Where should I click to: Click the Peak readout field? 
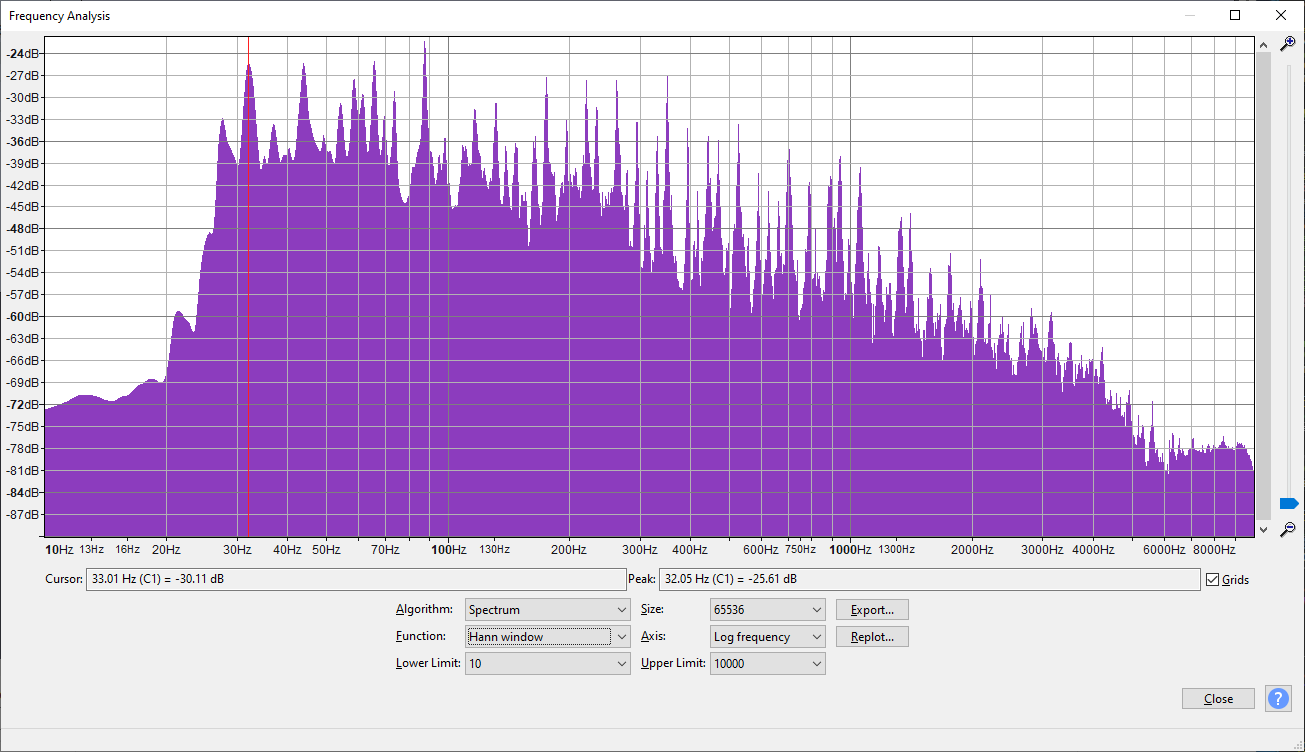(929, 580)
